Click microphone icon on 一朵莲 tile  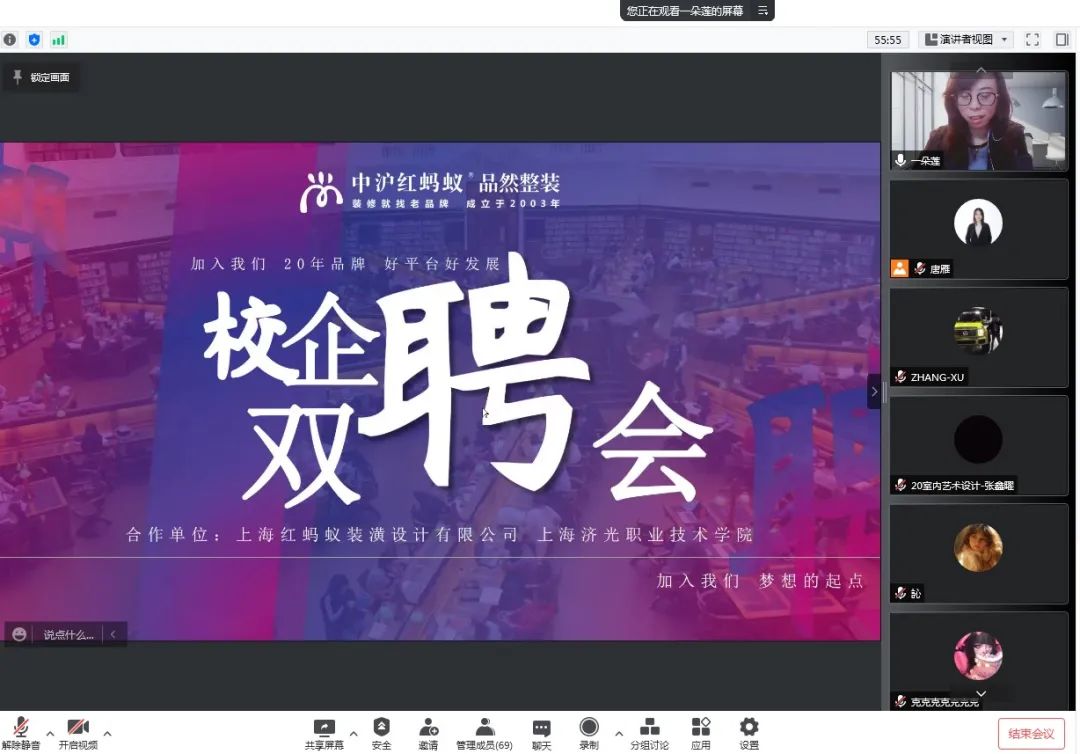(900, 160)
